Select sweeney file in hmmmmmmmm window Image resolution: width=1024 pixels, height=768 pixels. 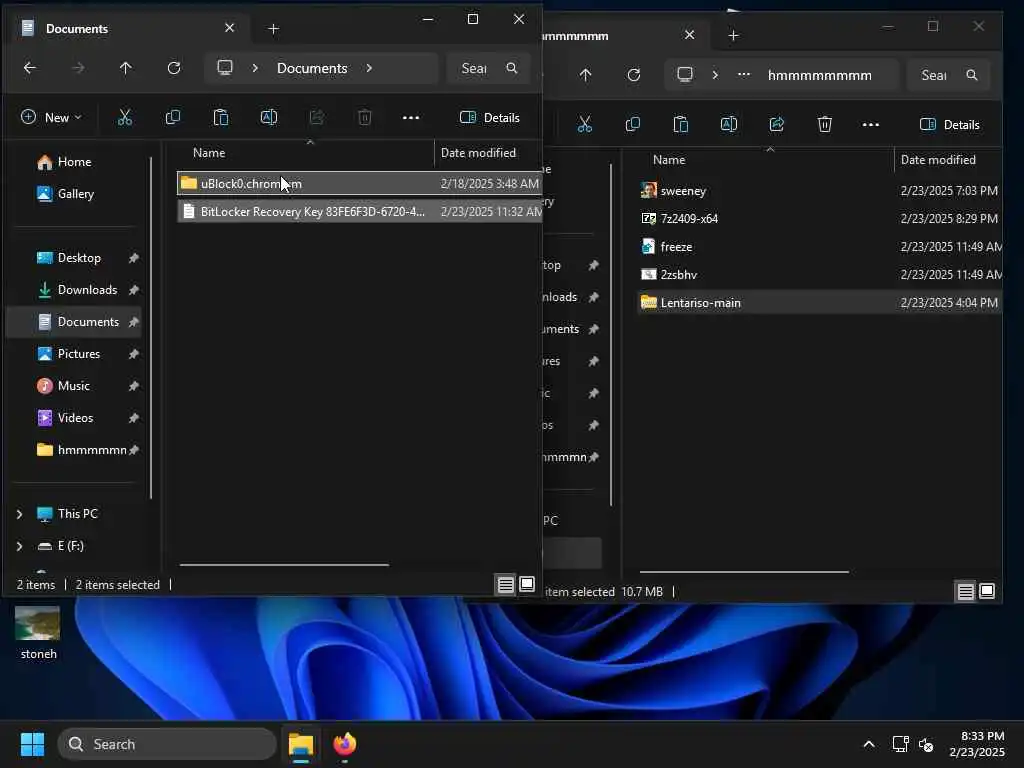[x=819, y=191]
